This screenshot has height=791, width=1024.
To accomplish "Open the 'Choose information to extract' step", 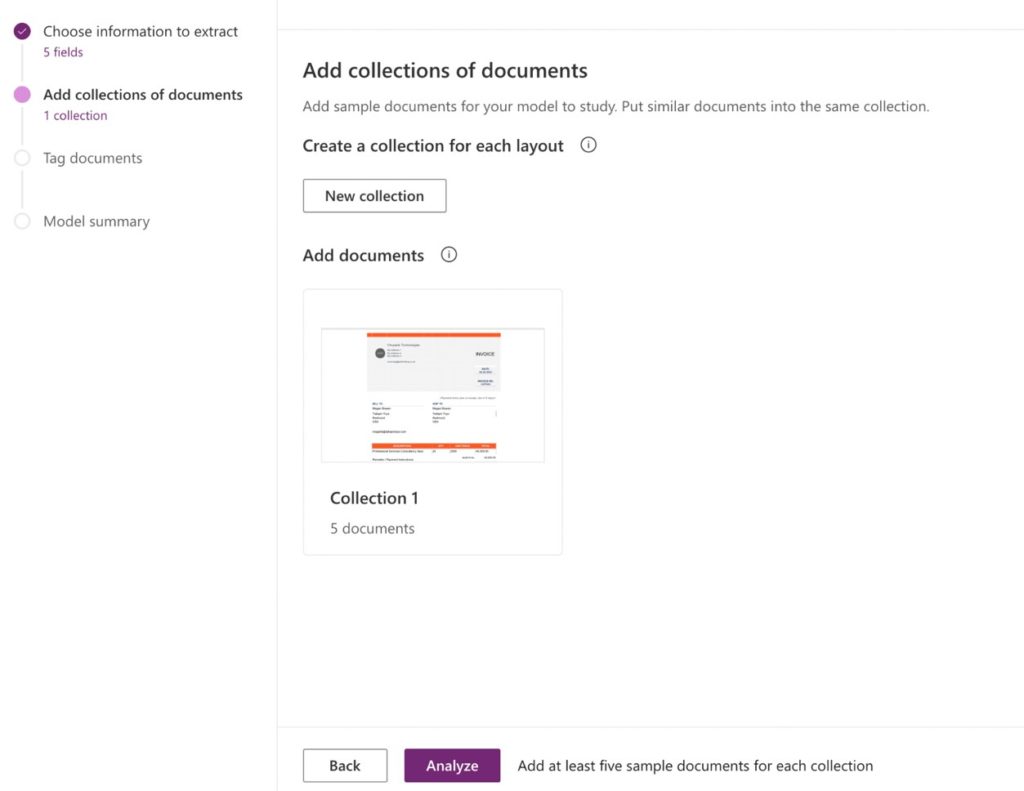I will click(x=140, y=31).
